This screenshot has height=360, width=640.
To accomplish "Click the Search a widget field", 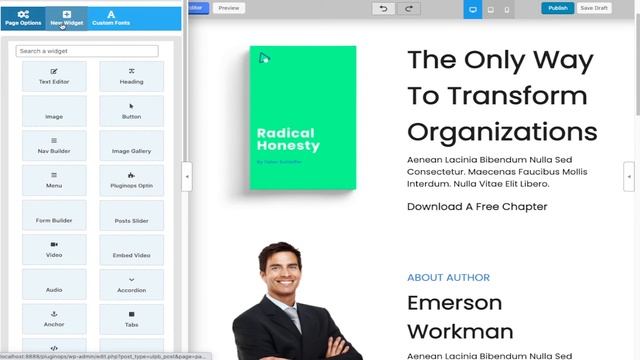I will (87, 51).
